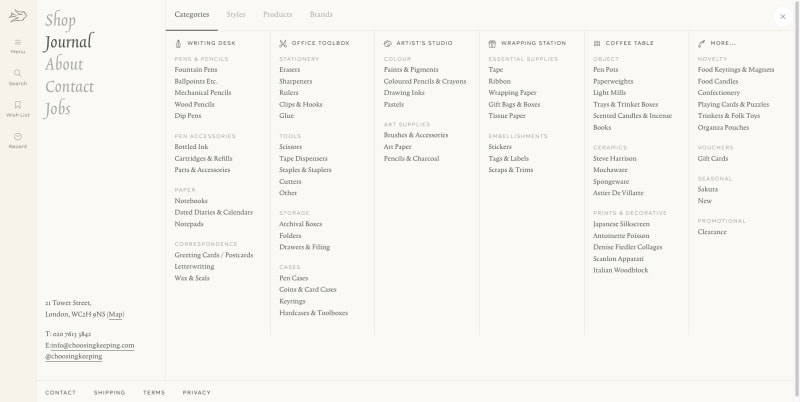
Task: Open the Wax & Seals category
Action: 192,278
